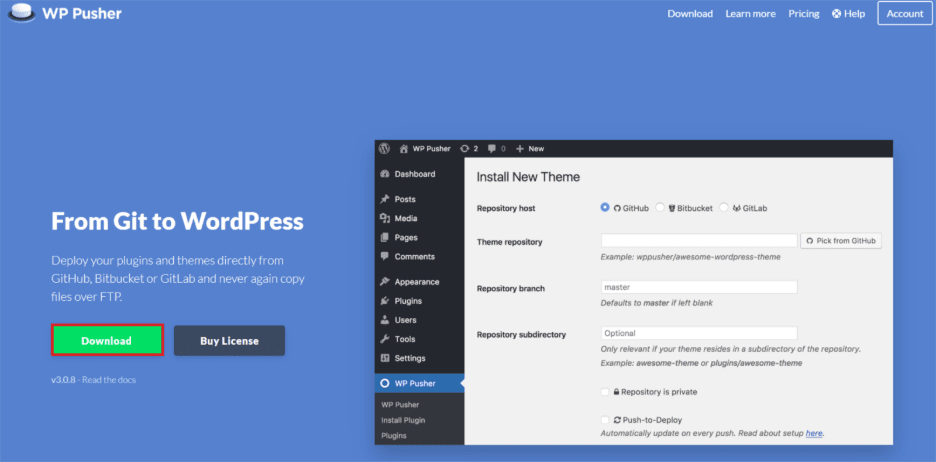Click the WP Pusher hat logo icon

pos(22,13)
